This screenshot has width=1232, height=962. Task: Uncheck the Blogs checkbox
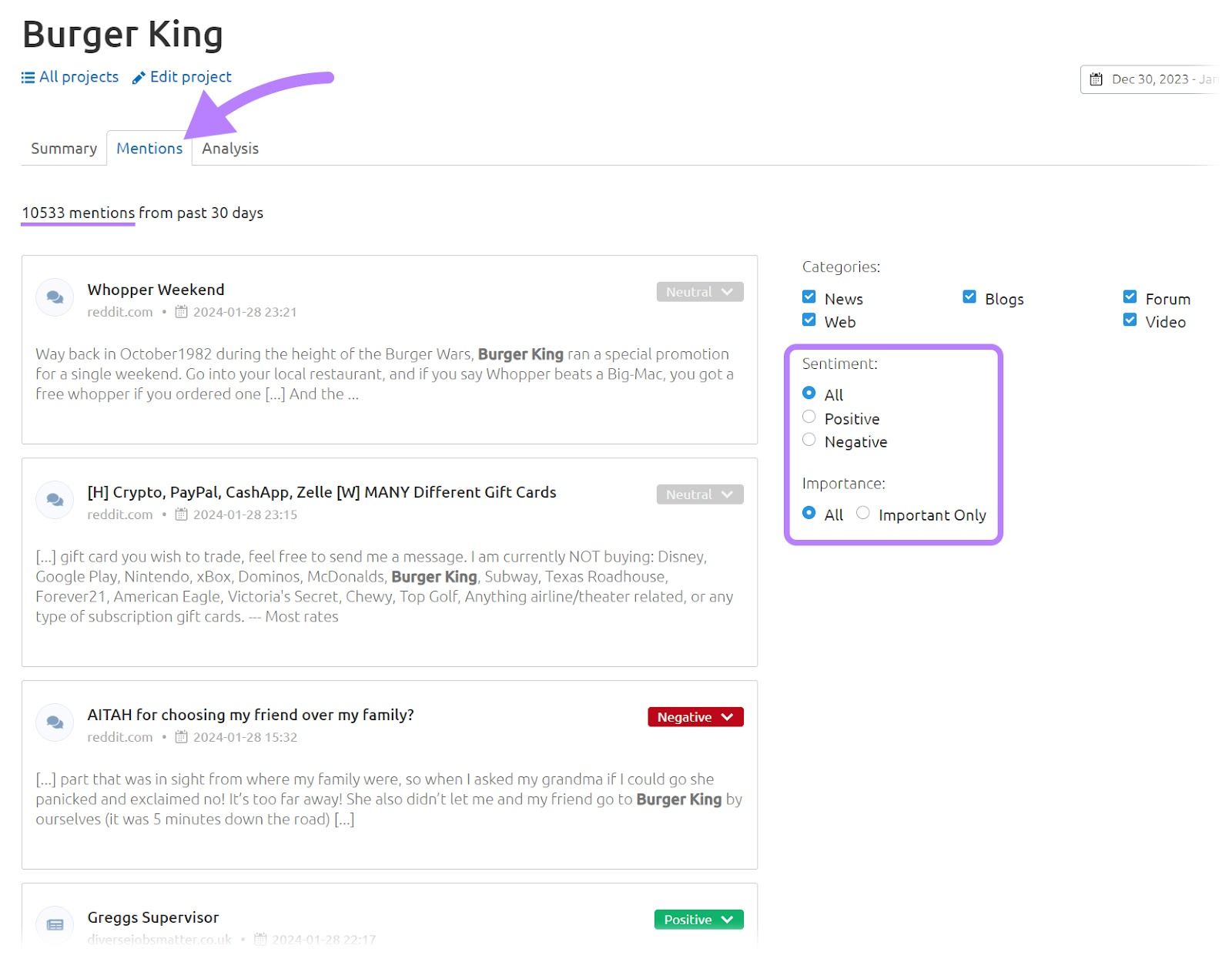coord(969,296)
